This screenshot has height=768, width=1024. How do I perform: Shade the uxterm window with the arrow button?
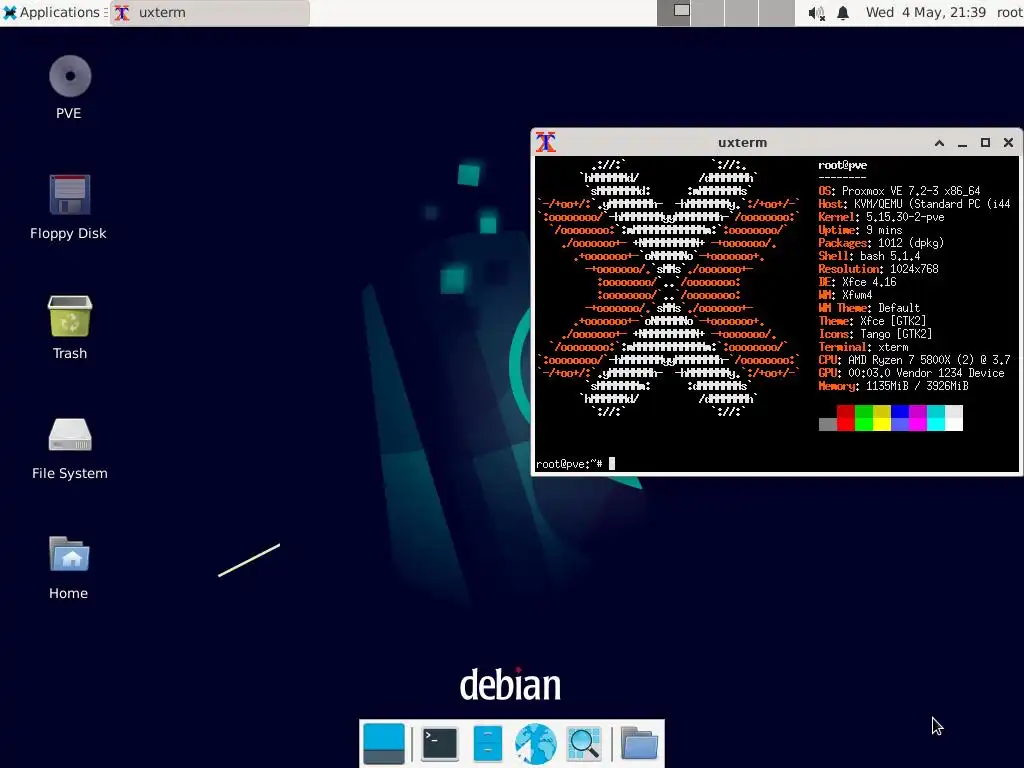click(939, 143)
